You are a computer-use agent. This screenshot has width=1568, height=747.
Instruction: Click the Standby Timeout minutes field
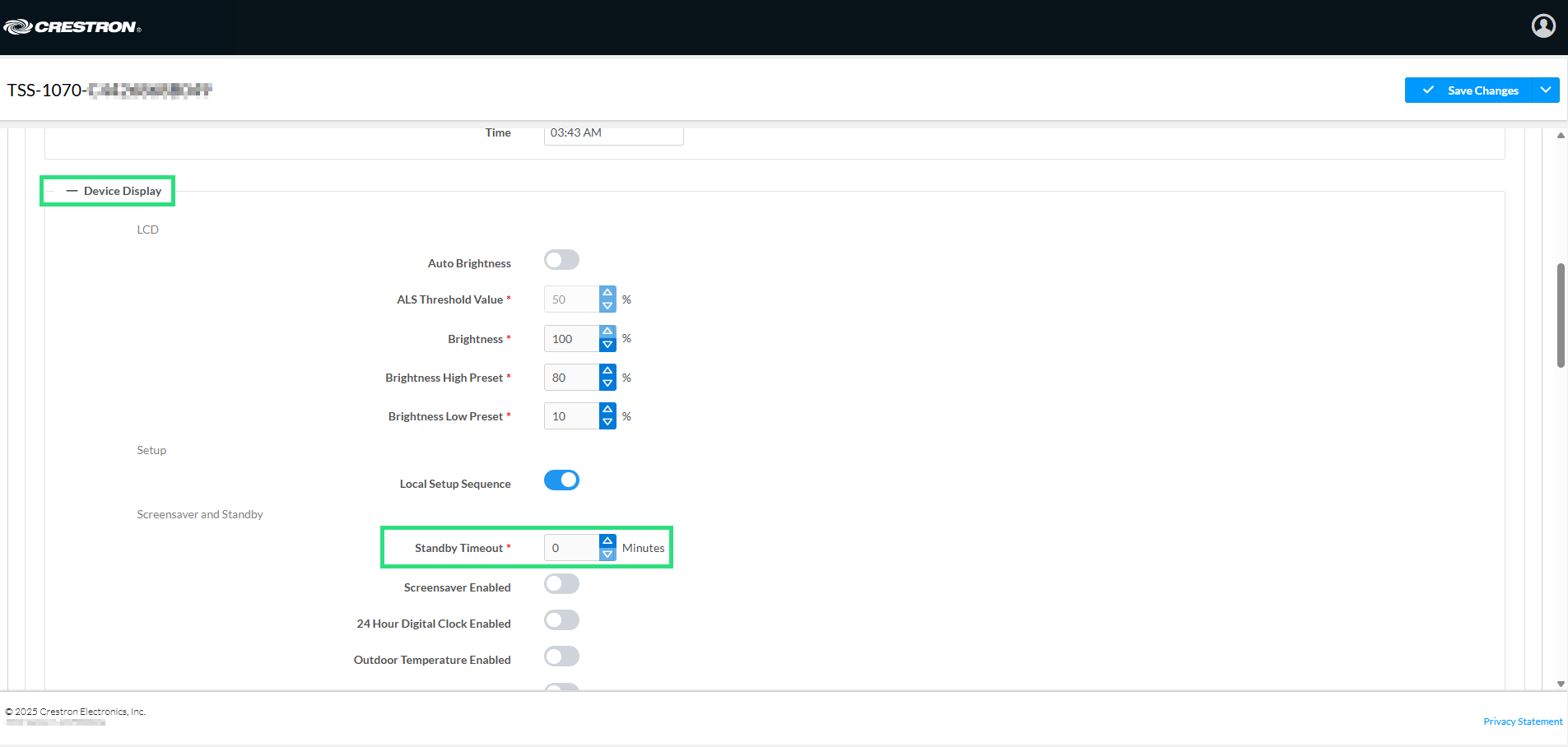[x=572, y=548]
